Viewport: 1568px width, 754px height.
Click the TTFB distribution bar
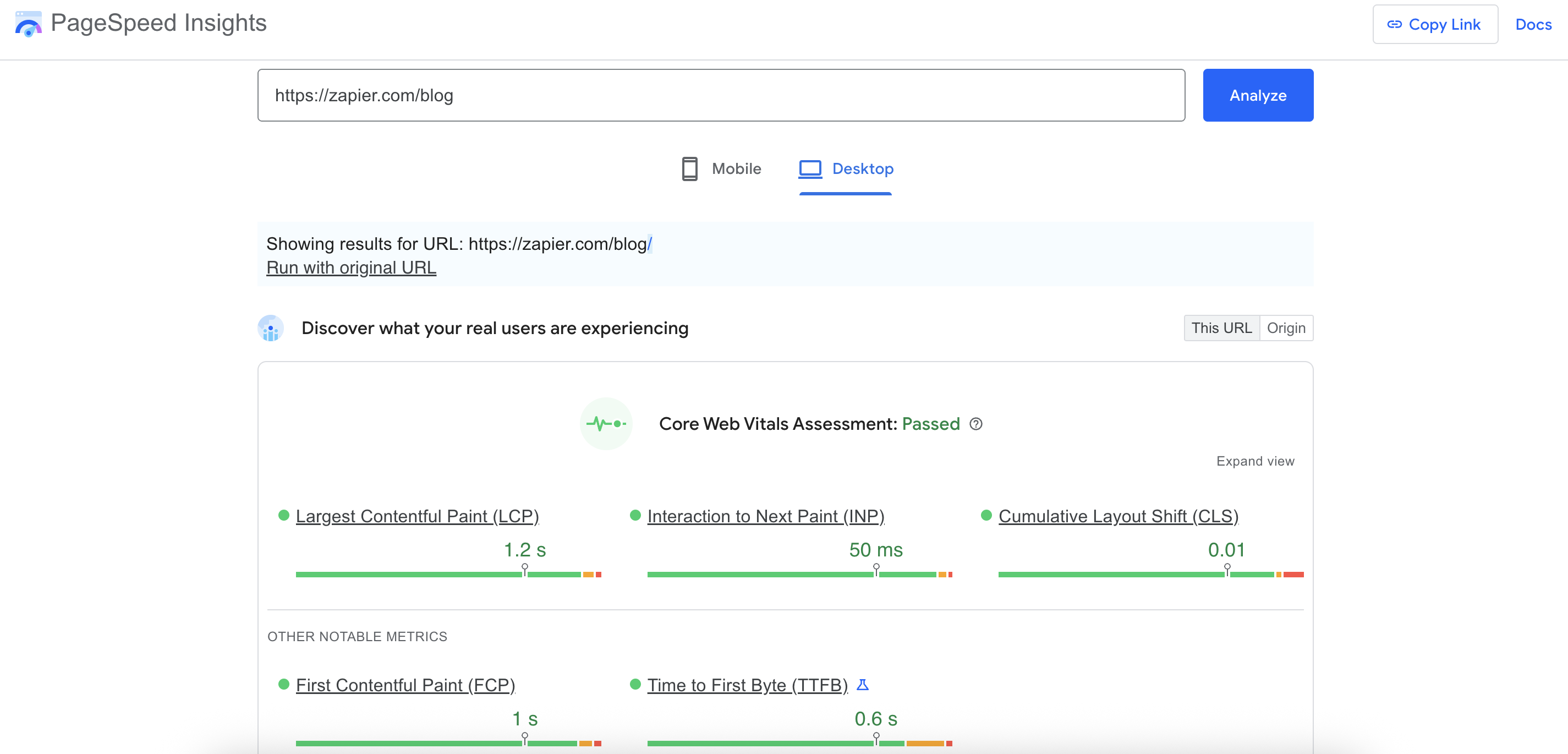[800, 743]
